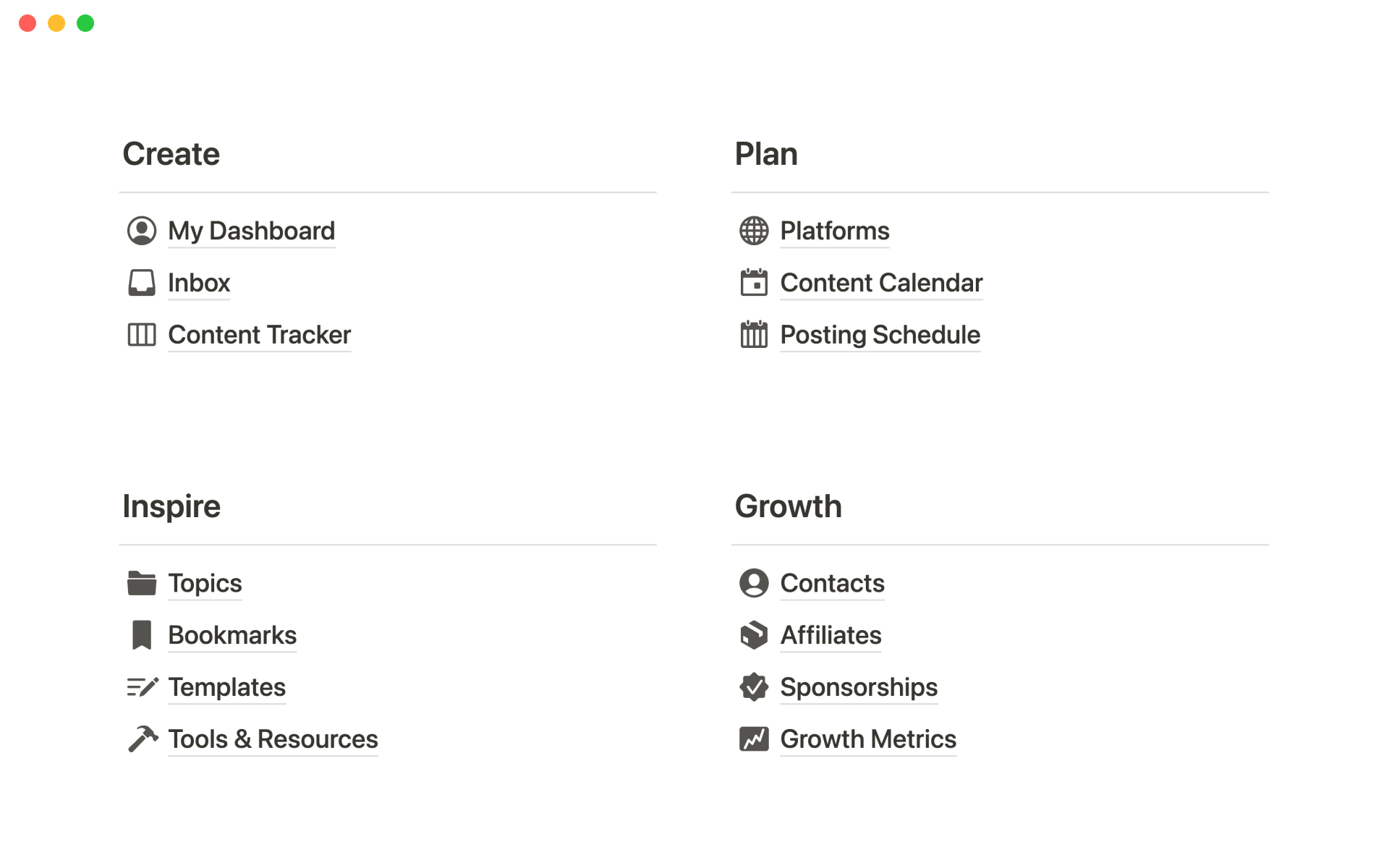Click the Sponsorships verified badge icon

[754, 687]
